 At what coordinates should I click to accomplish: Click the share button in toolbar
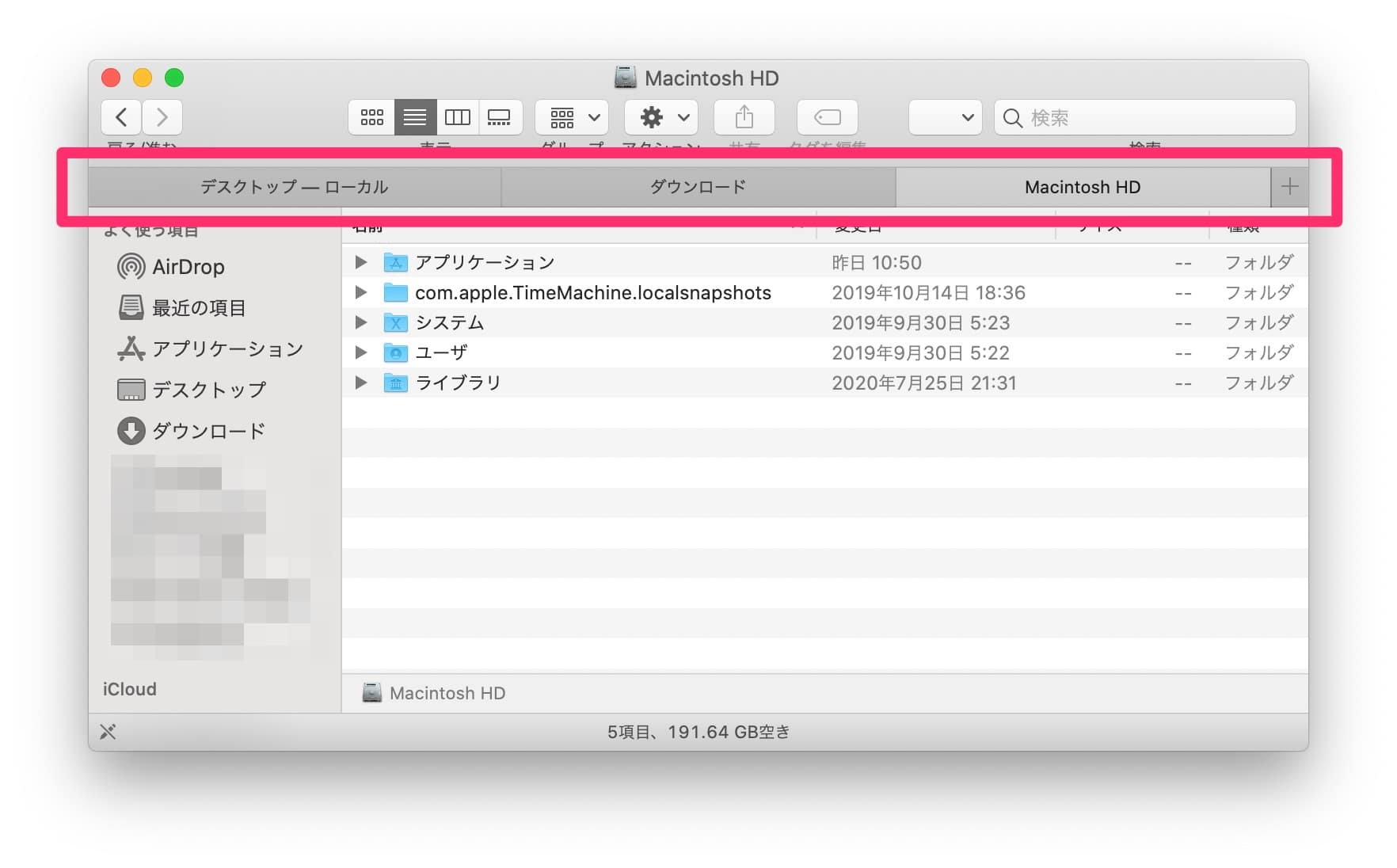pyautogui.click(x=744, y=117)
